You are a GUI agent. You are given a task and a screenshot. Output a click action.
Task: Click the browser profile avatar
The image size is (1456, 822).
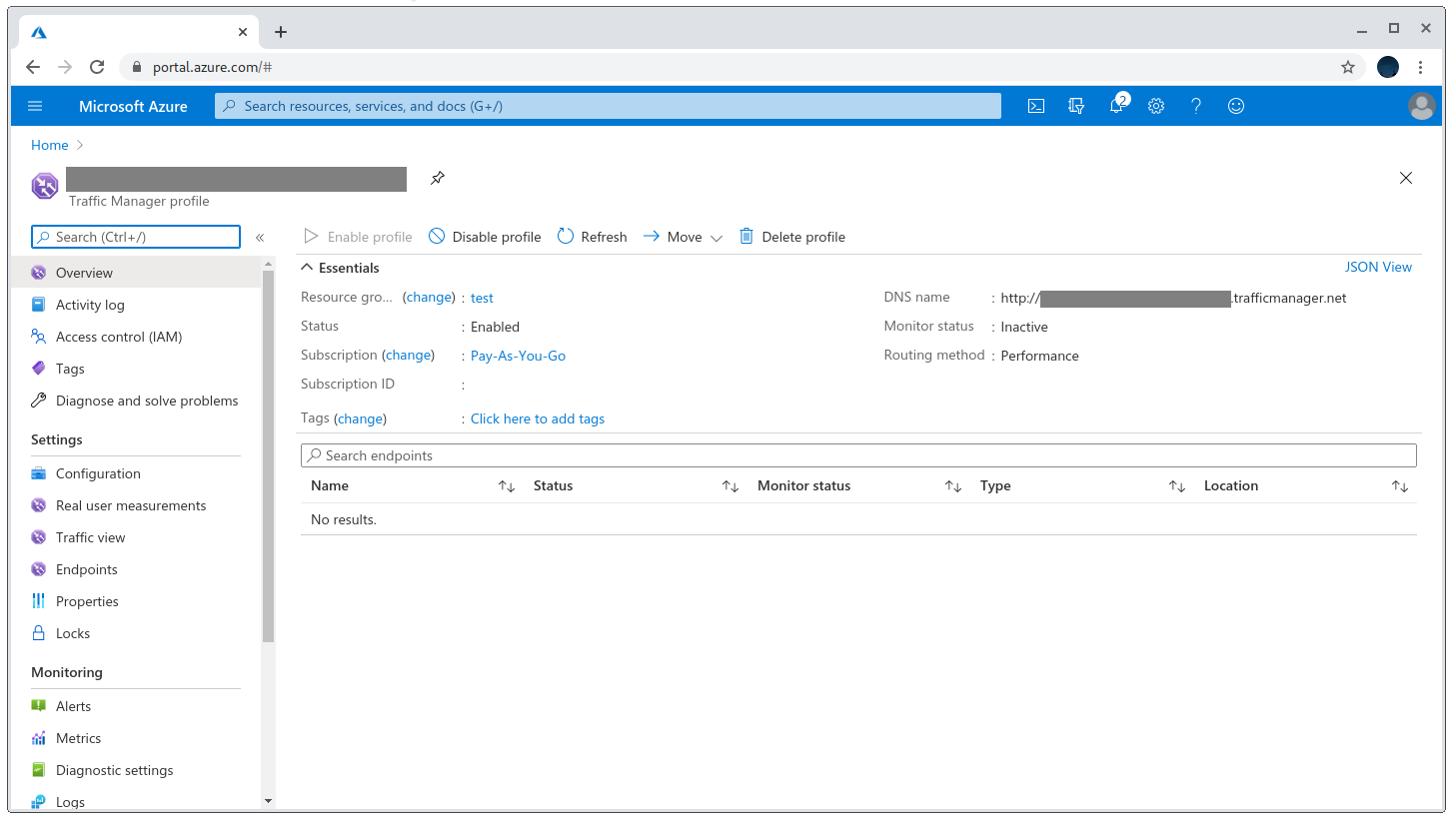(x=1388, y=67)
